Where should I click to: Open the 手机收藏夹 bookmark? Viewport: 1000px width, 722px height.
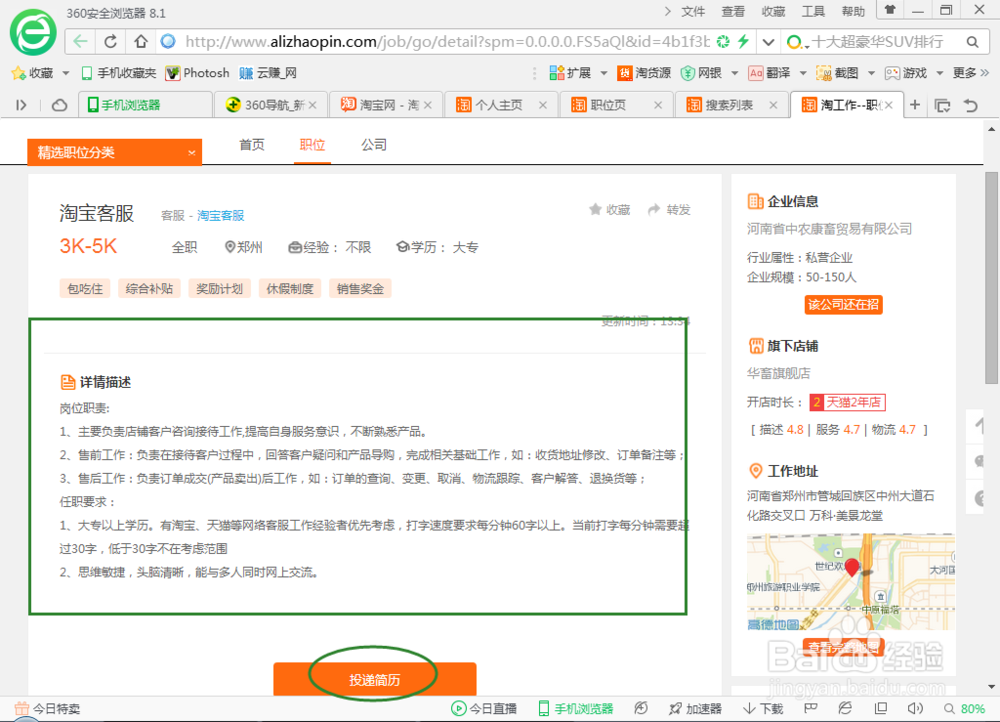(x=119, y=73)
